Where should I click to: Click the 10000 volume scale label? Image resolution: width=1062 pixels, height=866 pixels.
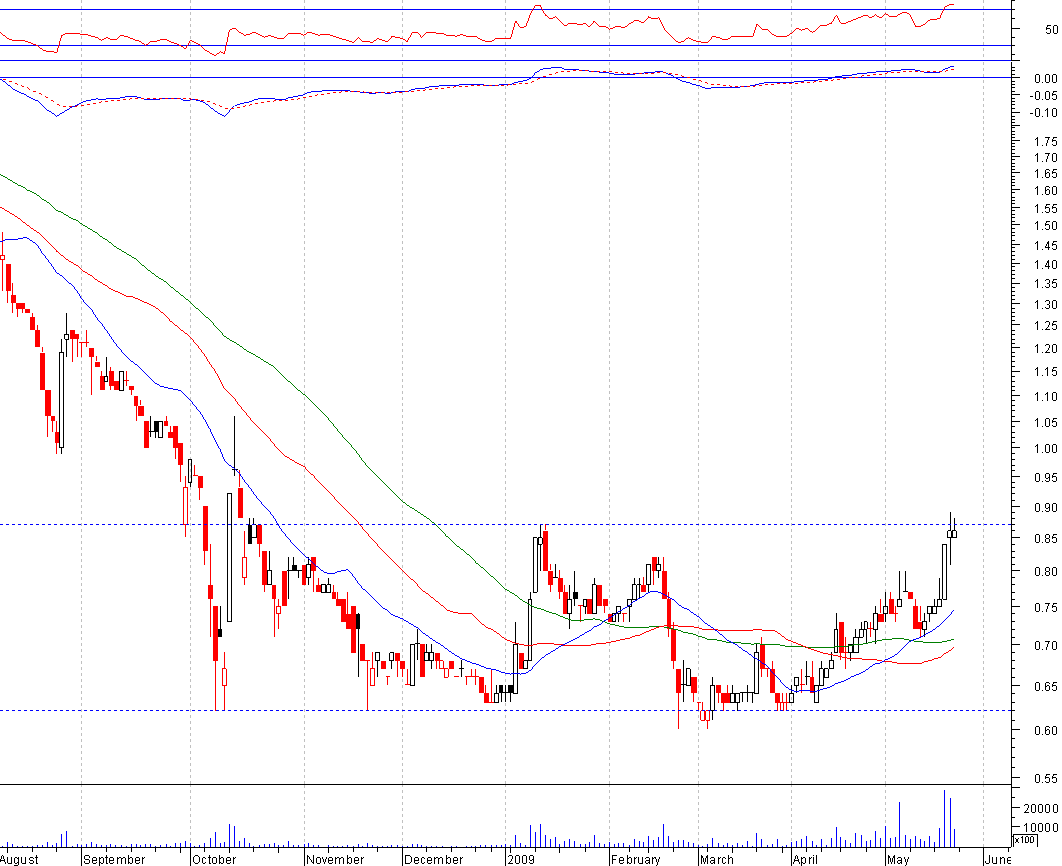[1040, 827]
